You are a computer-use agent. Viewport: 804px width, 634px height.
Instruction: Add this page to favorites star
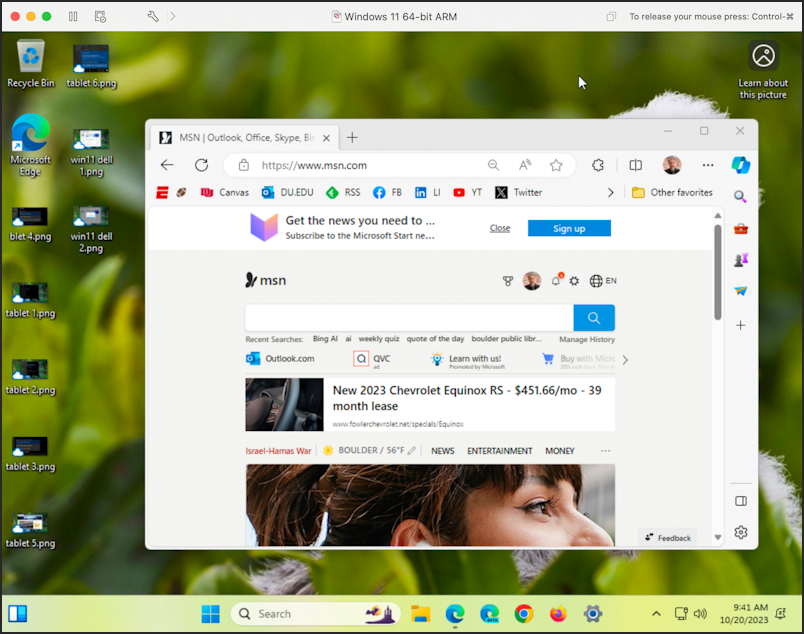pyautogui.click(x=556, y=165)
